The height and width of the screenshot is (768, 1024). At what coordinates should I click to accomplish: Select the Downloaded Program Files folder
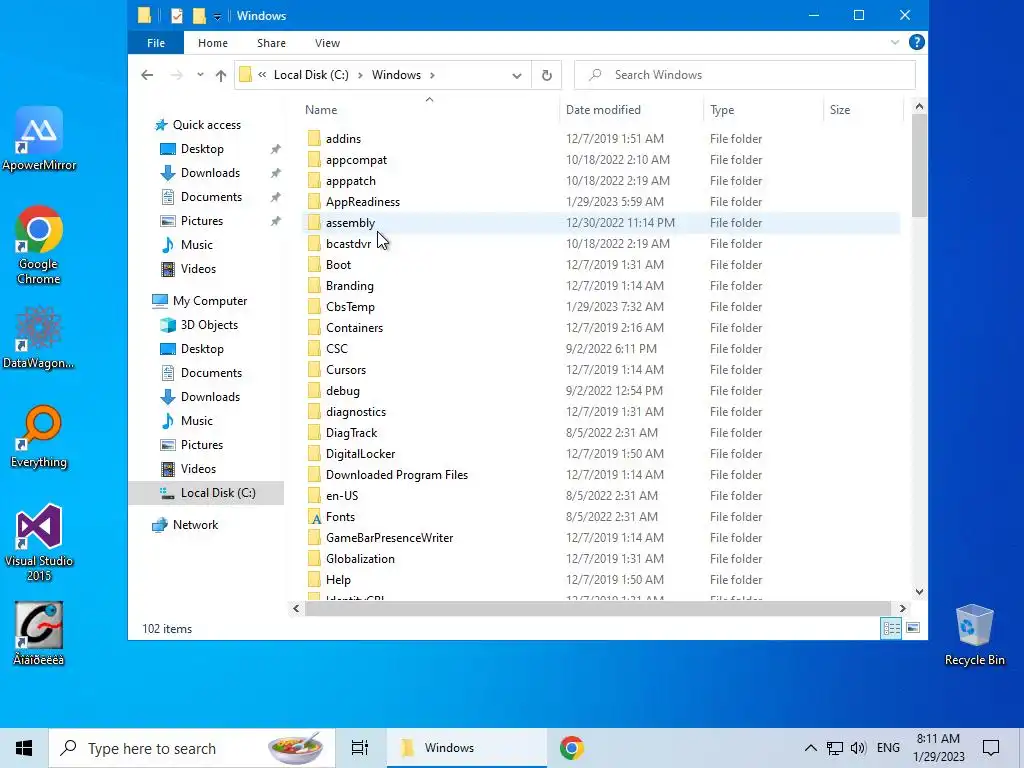click(396, 475)
